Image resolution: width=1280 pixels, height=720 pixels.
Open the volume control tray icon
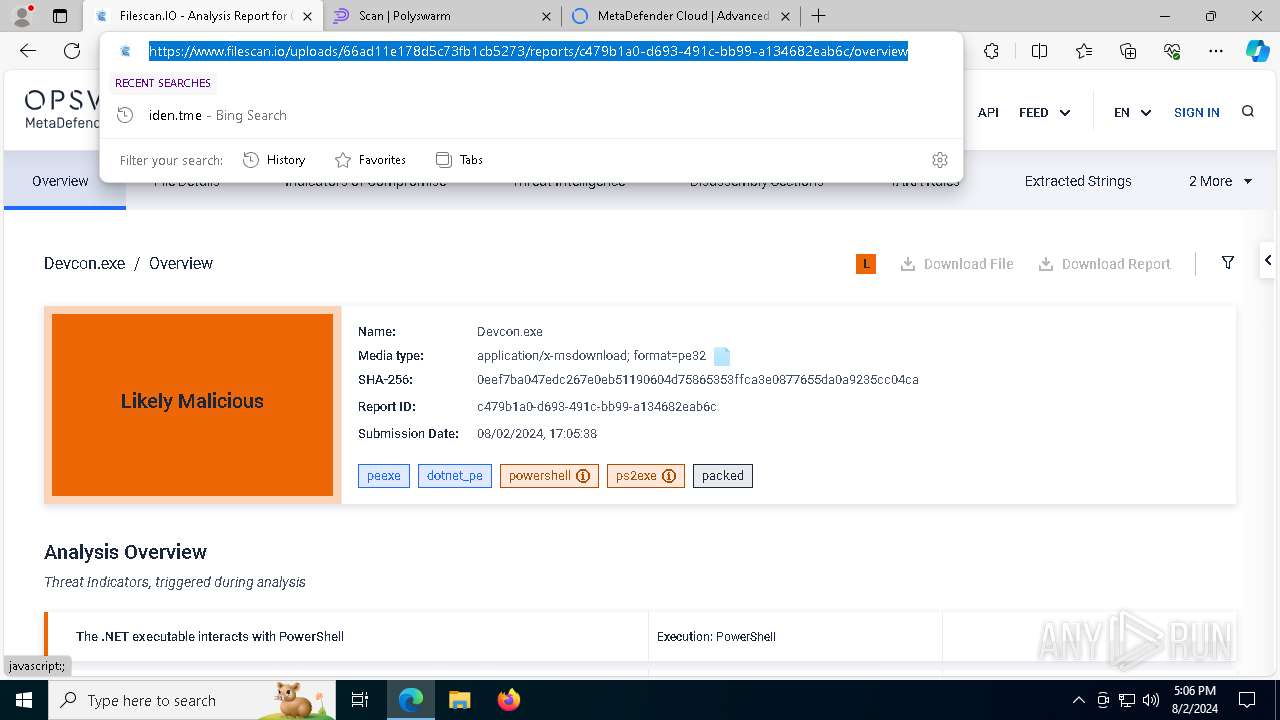coord(1150,700)
